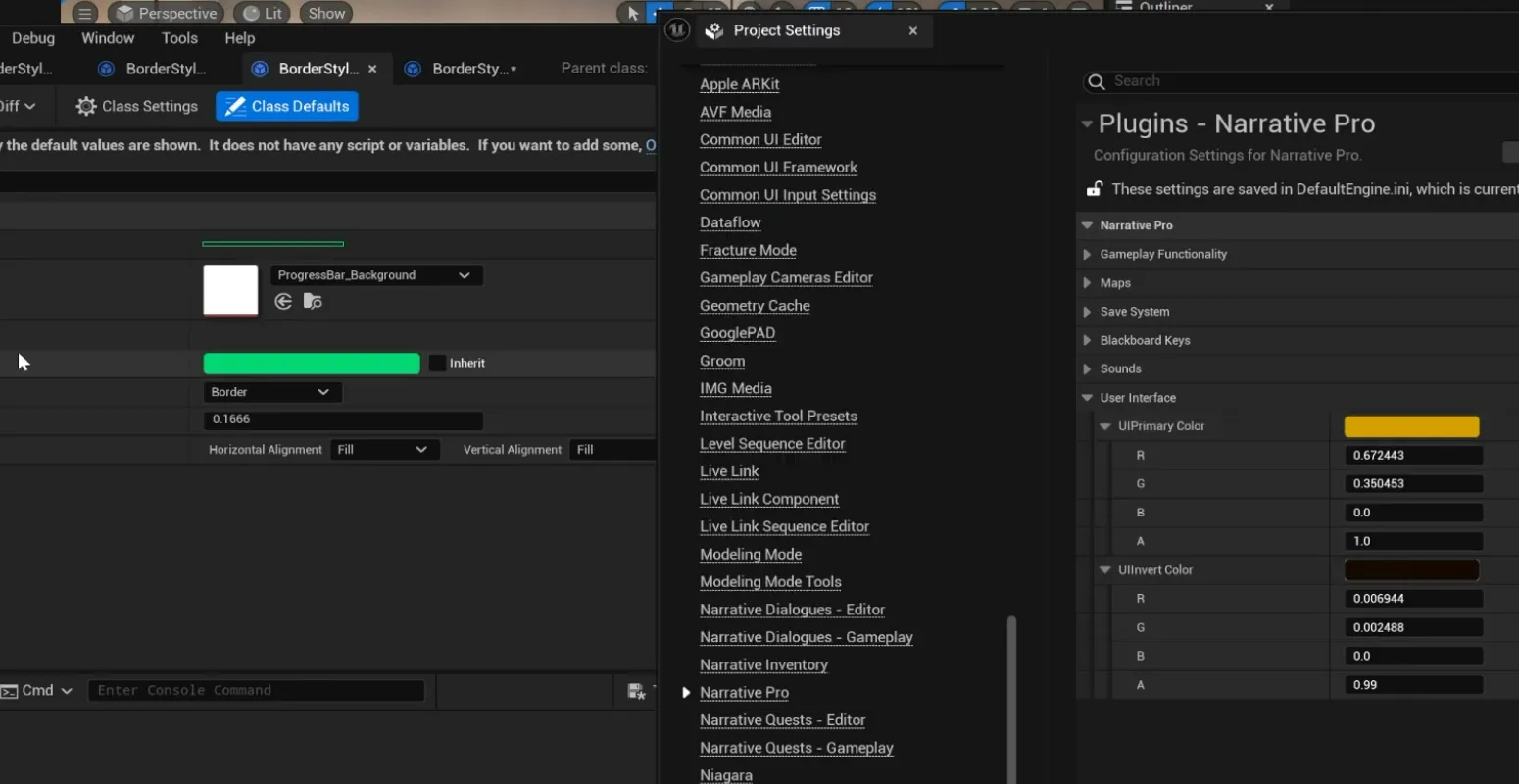The image size is (1519, 784).
Task: Open the Help menu
Action: (x=239, y=38)
